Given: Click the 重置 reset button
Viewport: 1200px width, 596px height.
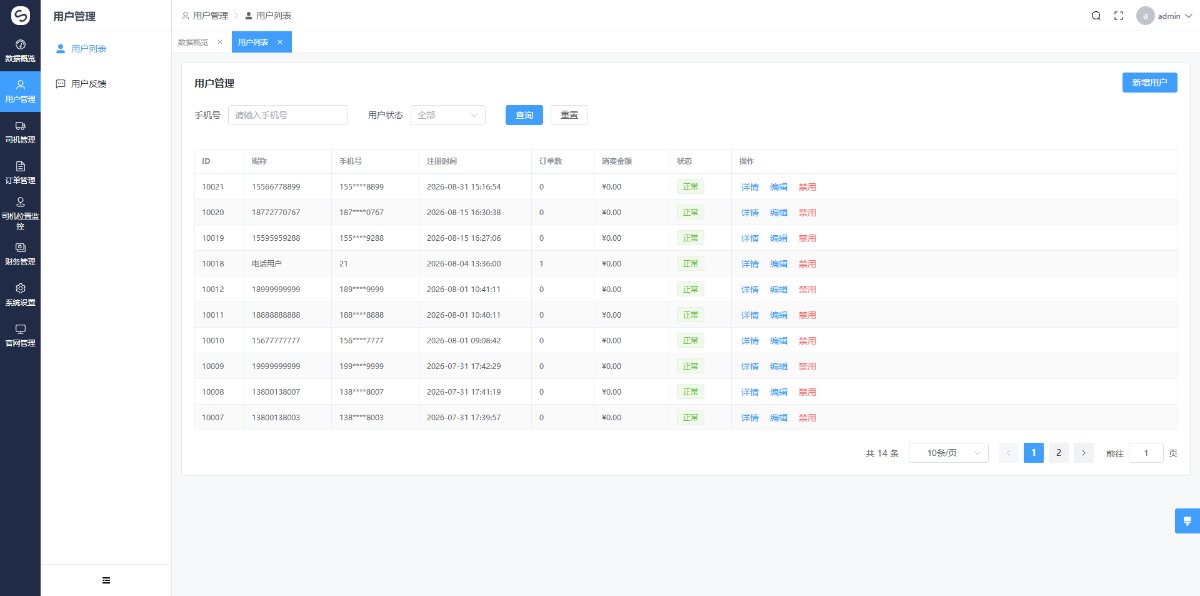Looking at the screenshot, I should pos(569,115).
